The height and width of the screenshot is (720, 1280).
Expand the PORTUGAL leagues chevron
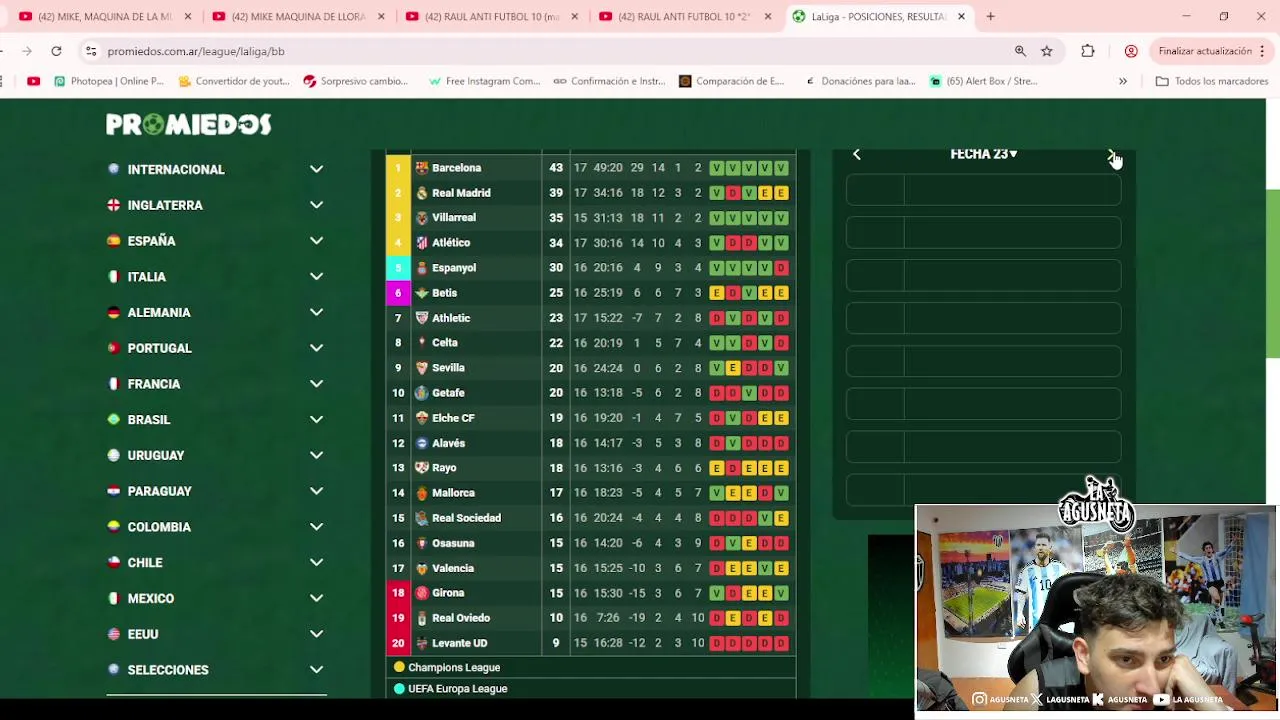pos(316,348)
